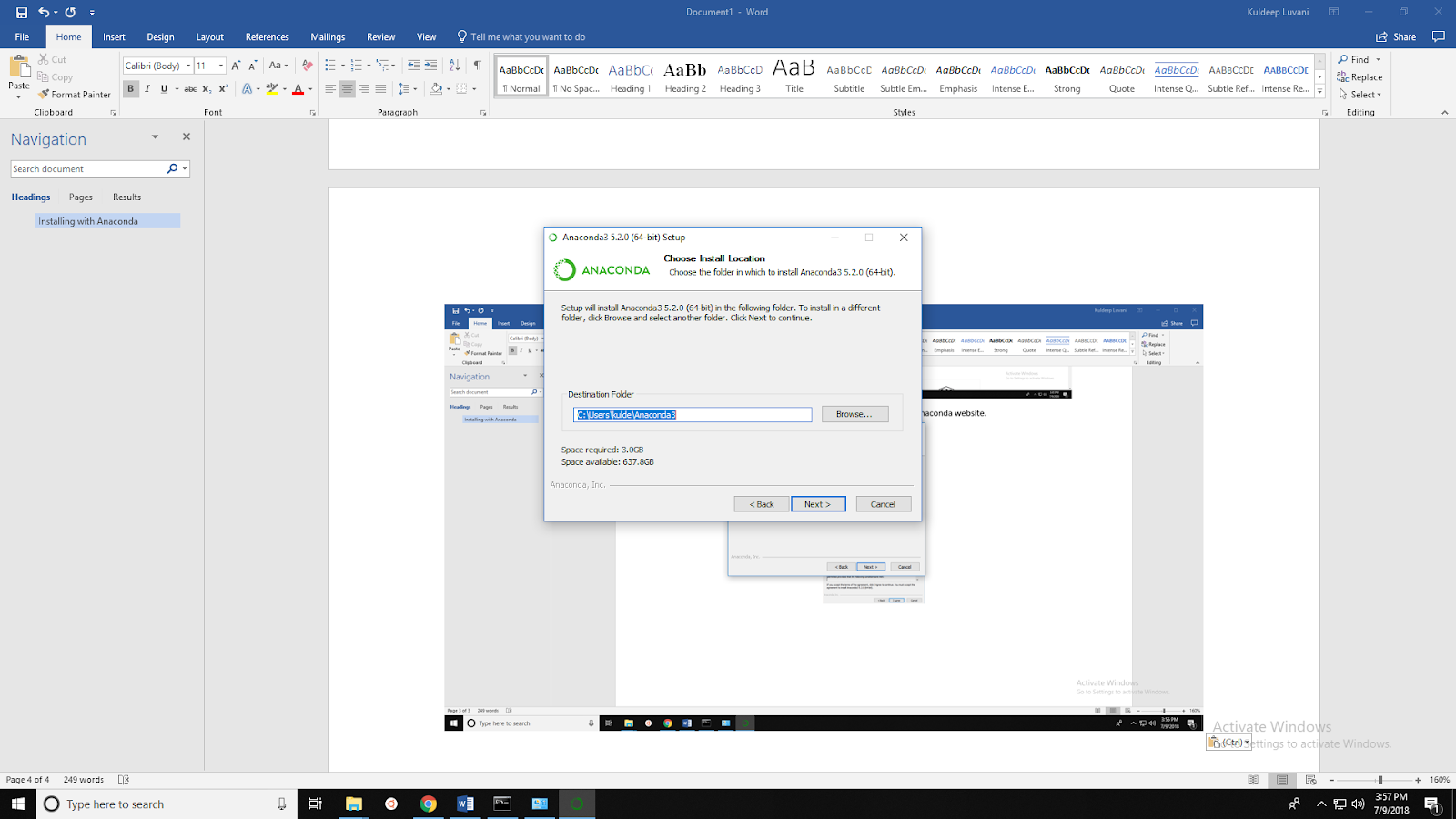Increase font size with Grow Font

click(236, 66)
